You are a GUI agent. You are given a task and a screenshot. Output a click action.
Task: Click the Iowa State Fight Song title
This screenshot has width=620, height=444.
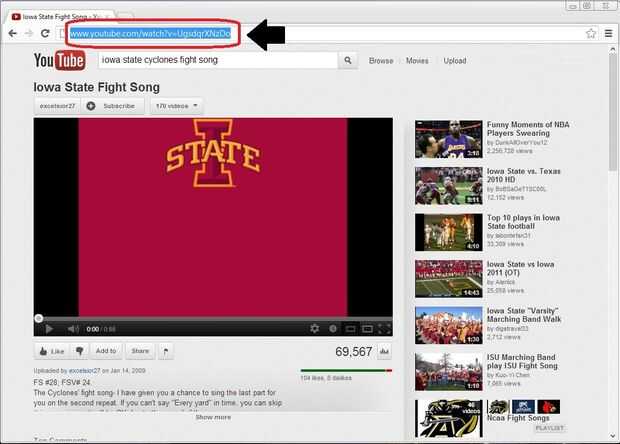click(96, 87)
